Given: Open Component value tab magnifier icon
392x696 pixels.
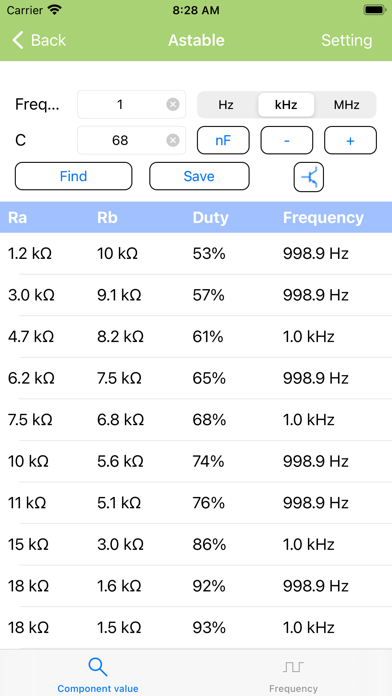Looking at the screenshot, I should coord(97,667).
